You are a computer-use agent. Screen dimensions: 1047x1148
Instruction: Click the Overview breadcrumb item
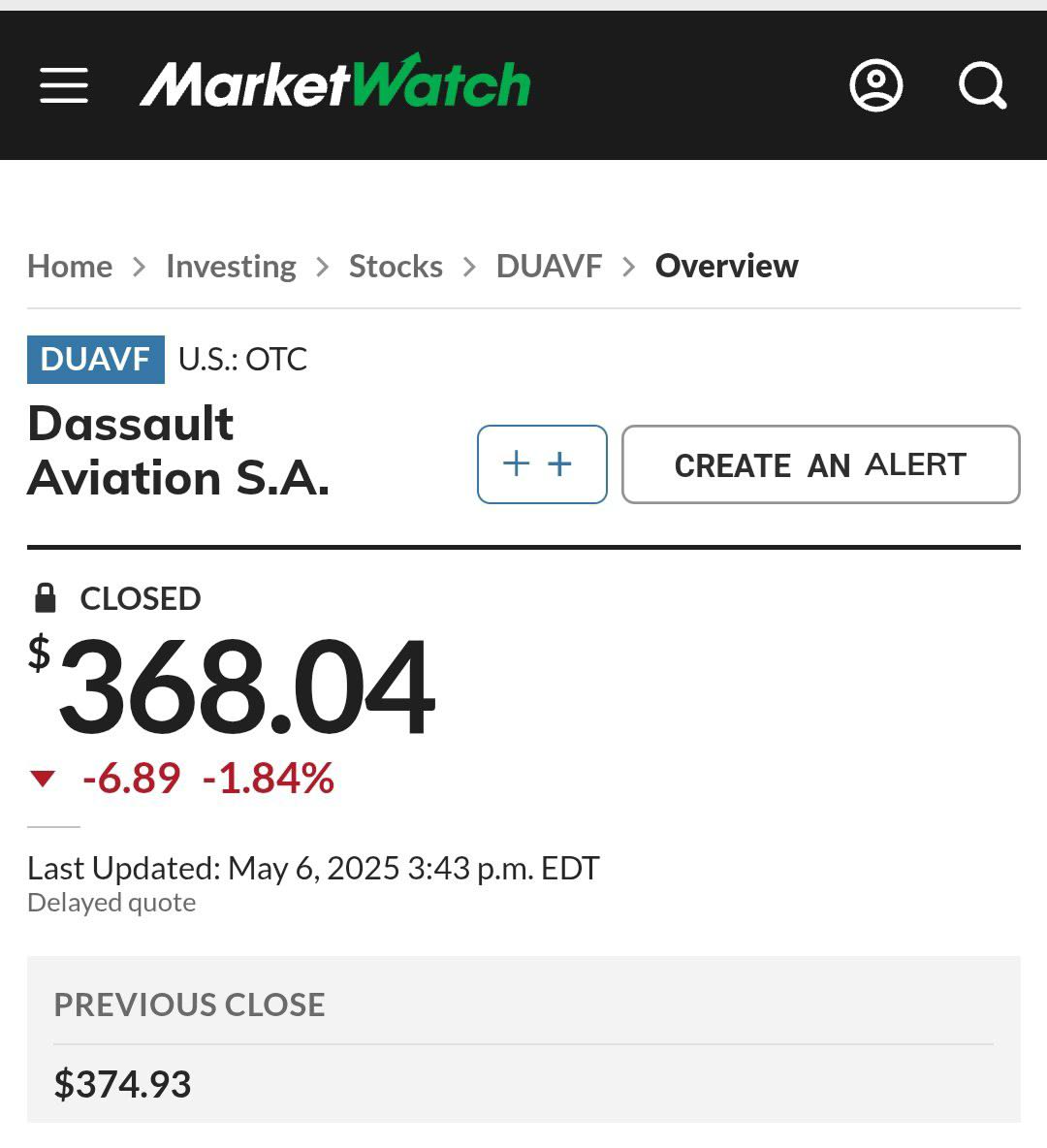pyautogui.click(x=726, y=266)
